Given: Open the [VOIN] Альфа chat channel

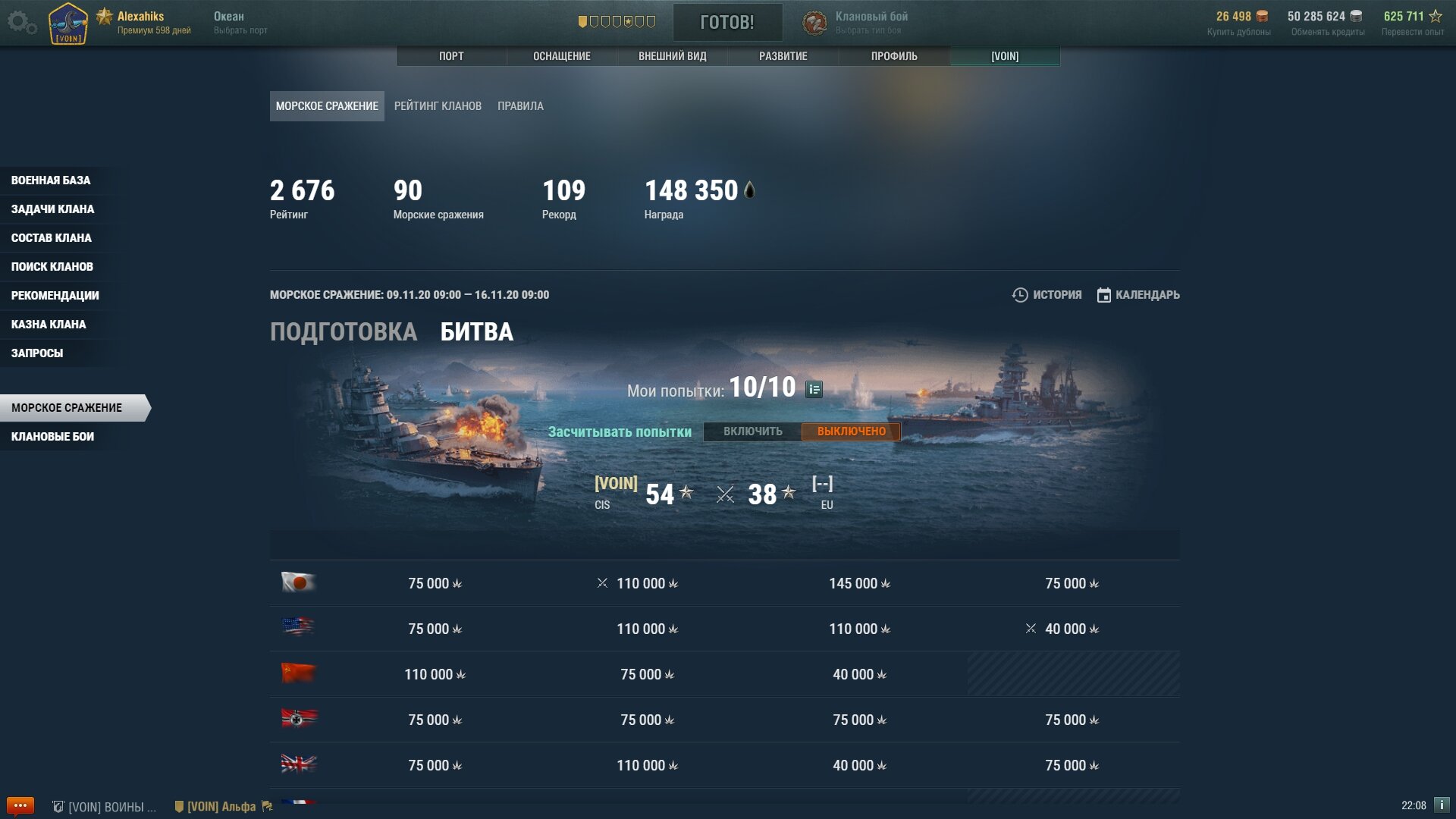Looking at the screenshot, I should [x=221, y=807].
